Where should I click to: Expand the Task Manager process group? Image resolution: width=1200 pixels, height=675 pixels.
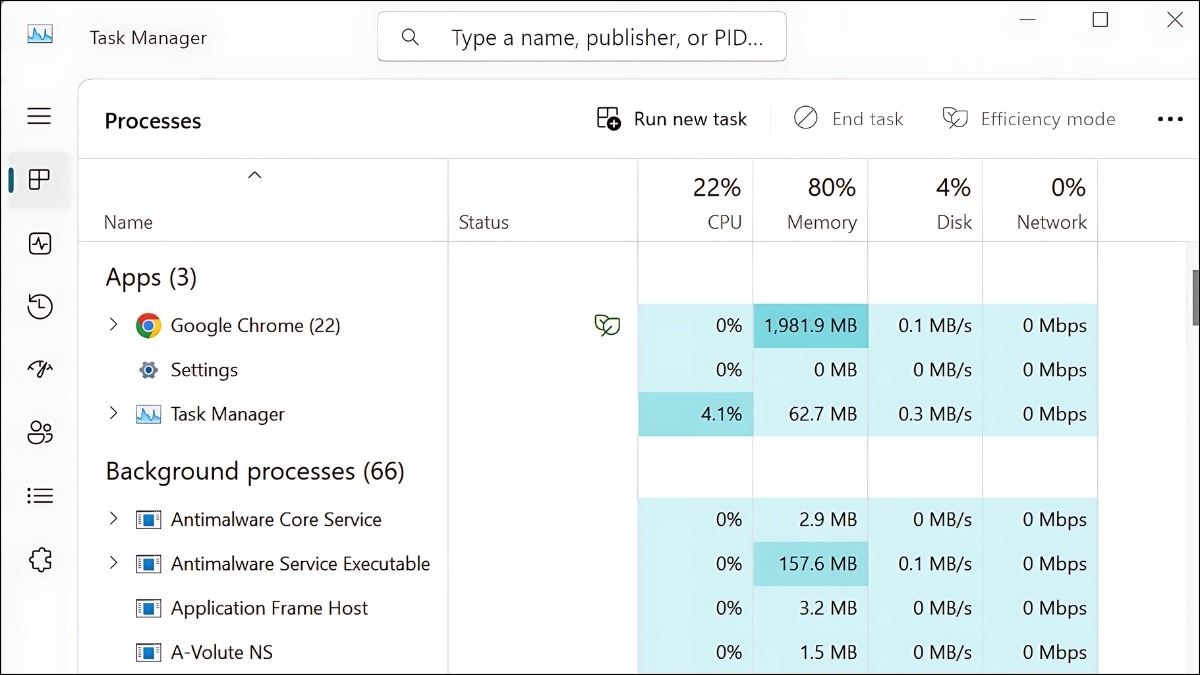tap(113, 413)
